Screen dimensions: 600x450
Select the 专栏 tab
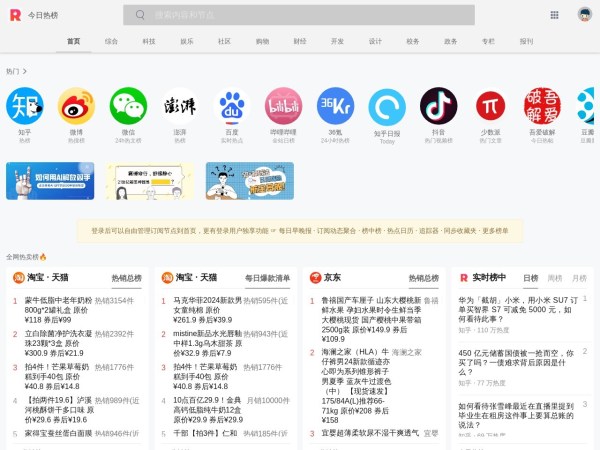tap(488, 41)
